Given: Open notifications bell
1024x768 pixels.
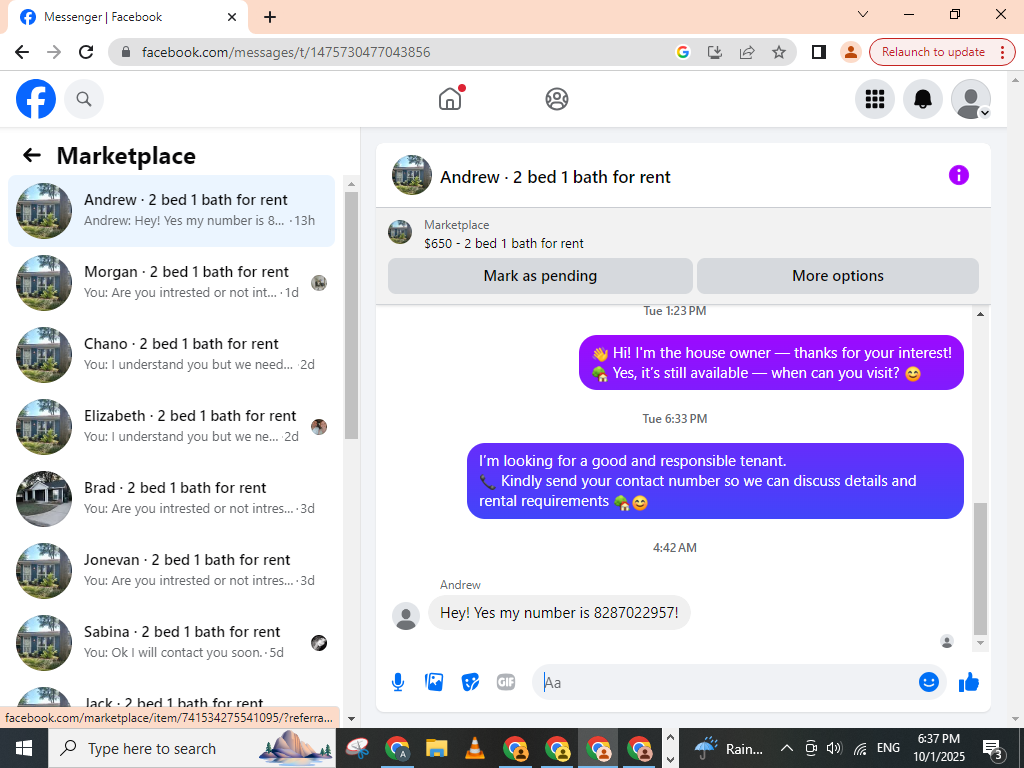Looking at the screenshot, I should (x=922, y=99).
